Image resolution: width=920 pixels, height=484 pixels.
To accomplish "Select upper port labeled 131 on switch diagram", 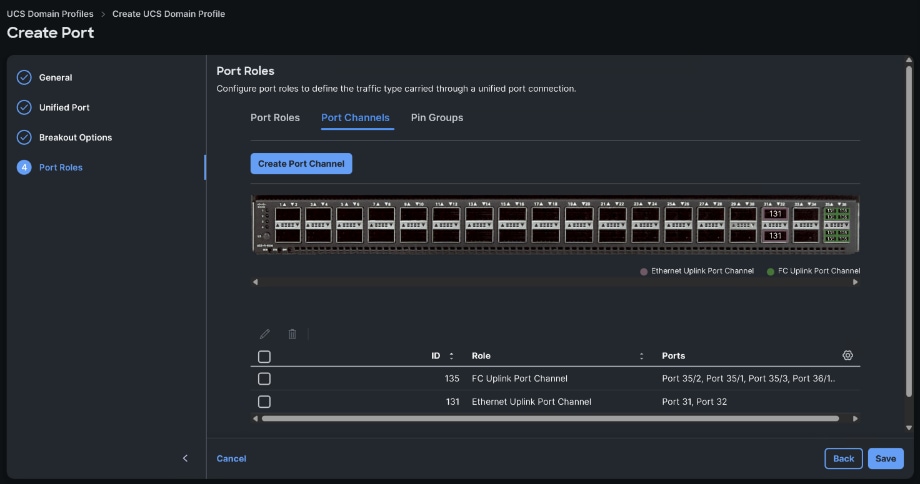I will pos(775,214).
